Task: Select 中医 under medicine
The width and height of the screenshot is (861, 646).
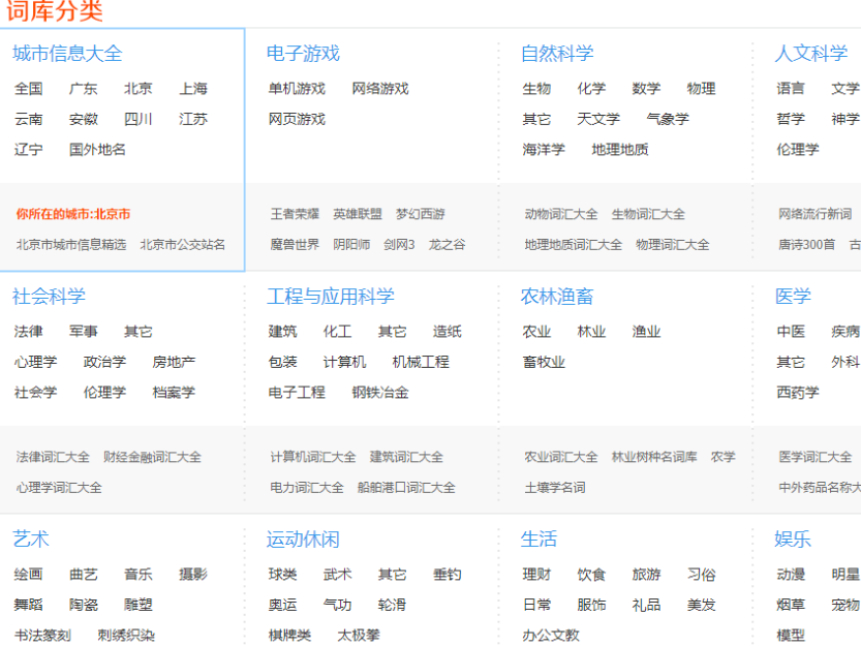Action: click(x=791, y=331)
